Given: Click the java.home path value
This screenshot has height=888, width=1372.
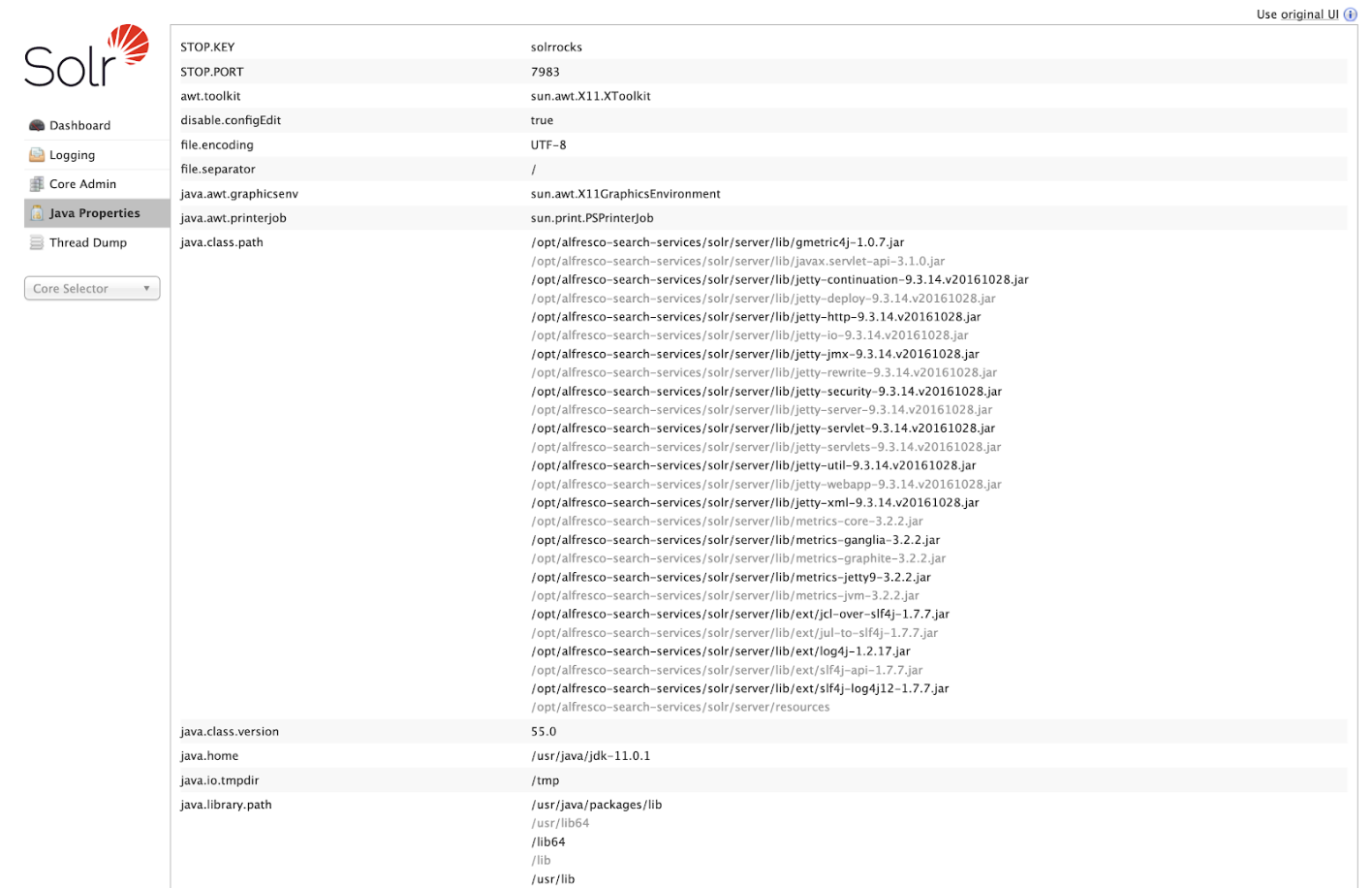Looking at the screenshot, I should coord(590,756).
